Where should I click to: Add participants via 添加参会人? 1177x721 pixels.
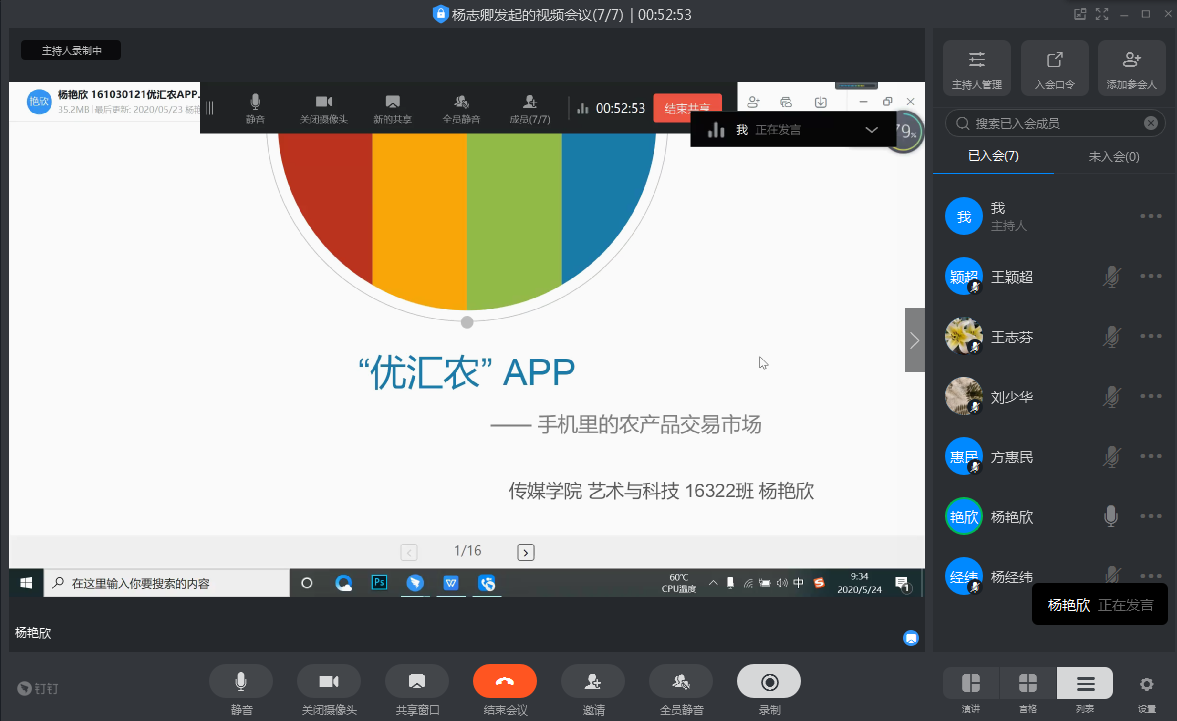(1131, 68)
